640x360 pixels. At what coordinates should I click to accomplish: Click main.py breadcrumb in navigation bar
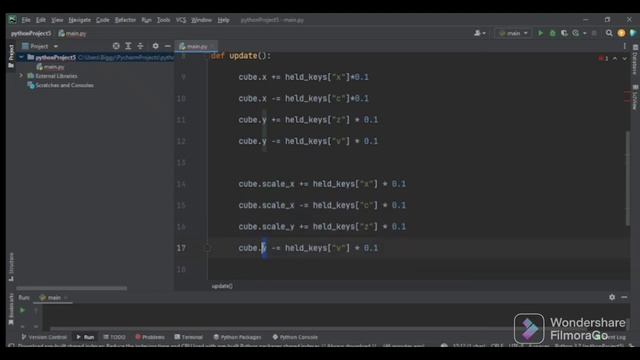click(72, 33)
